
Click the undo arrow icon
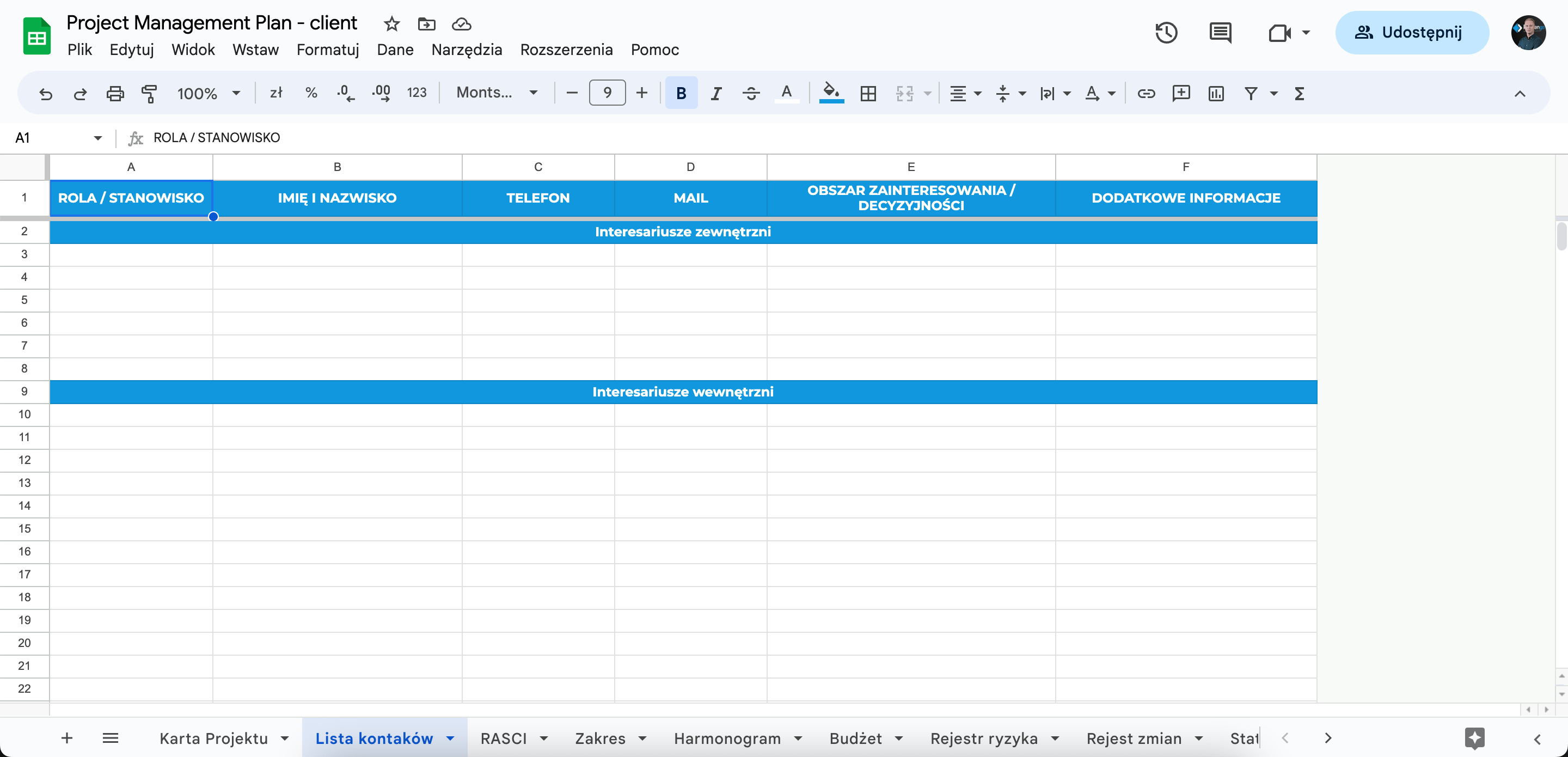[46, 93]
